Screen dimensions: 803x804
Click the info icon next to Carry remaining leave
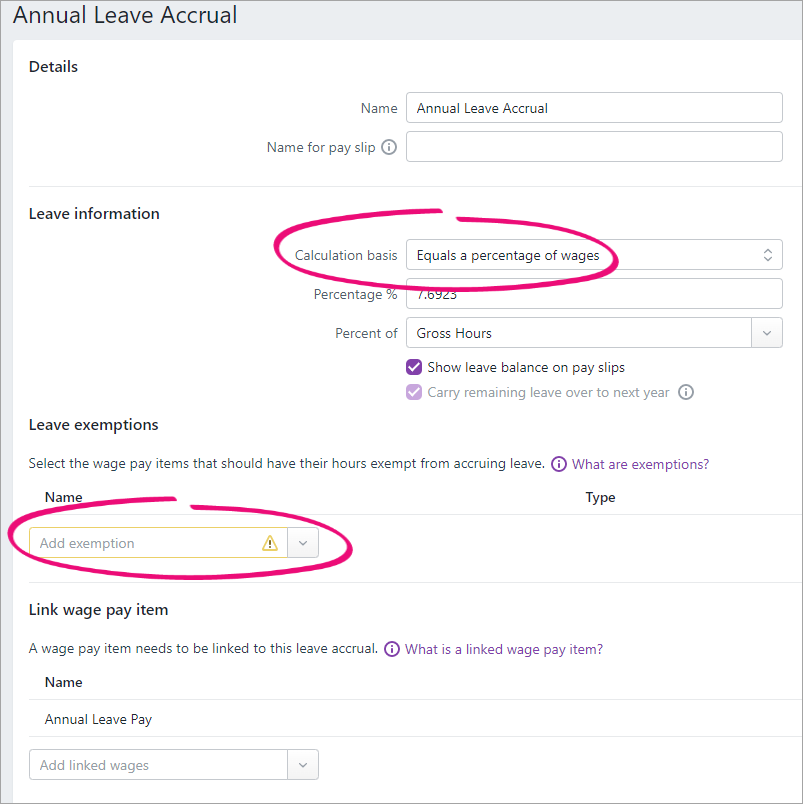(x=686, y=392)
